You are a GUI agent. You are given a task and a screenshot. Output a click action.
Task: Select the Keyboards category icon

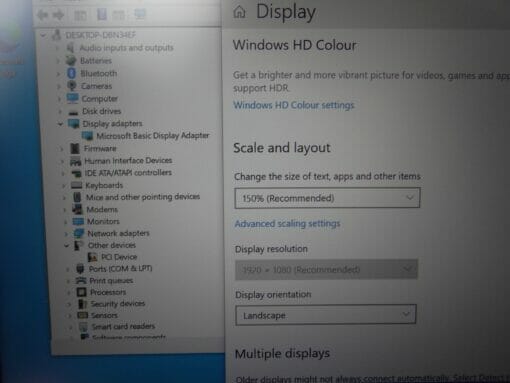(77, 185)
